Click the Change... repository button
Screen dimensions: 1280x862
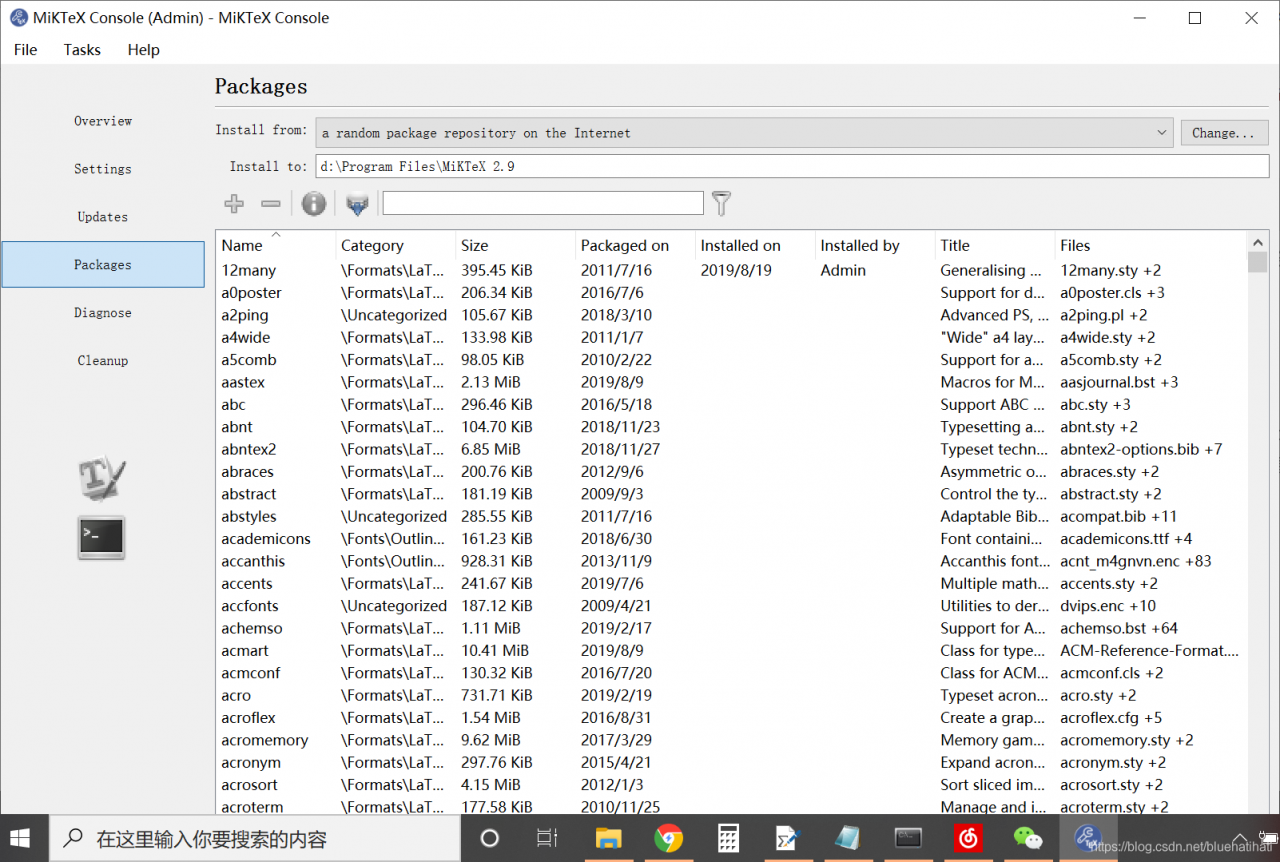point(1223,133)
